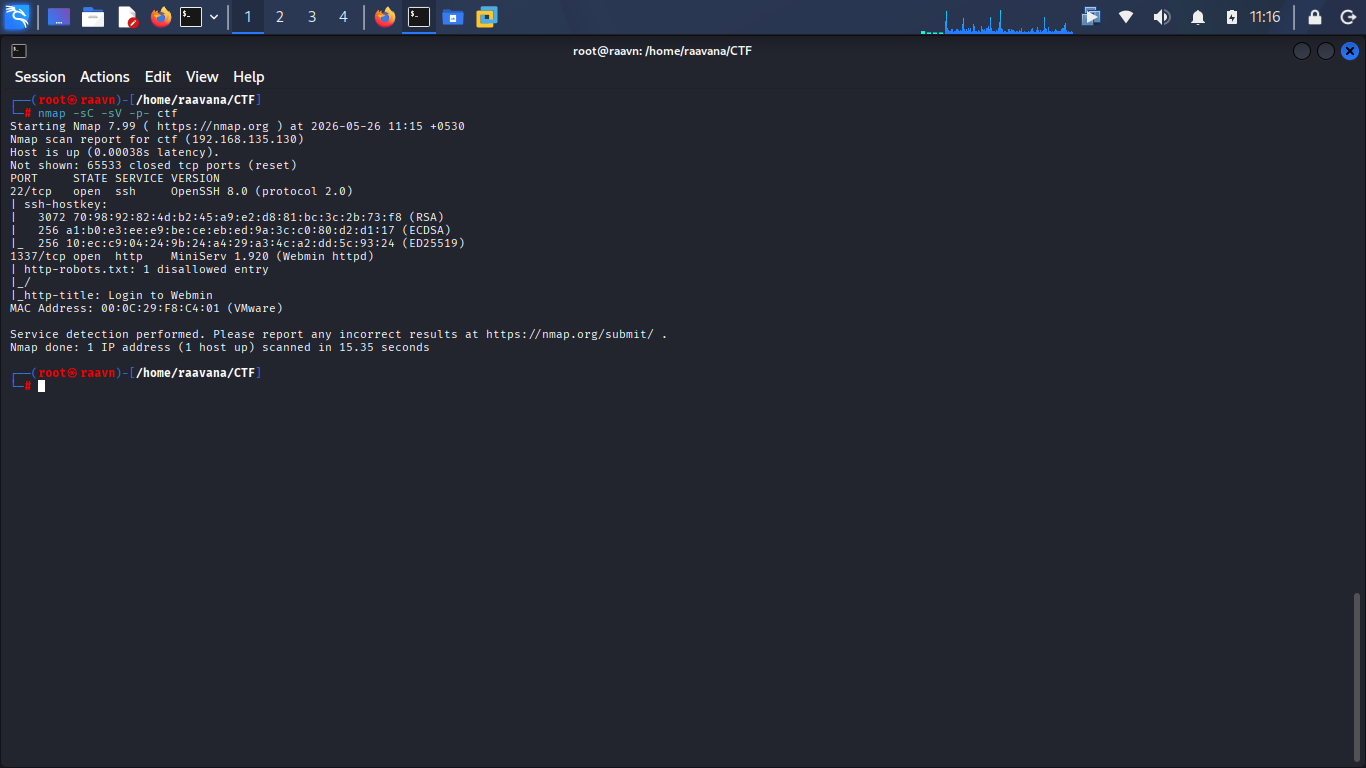
Task: Open the log out icon
Action: point(1347,17)
